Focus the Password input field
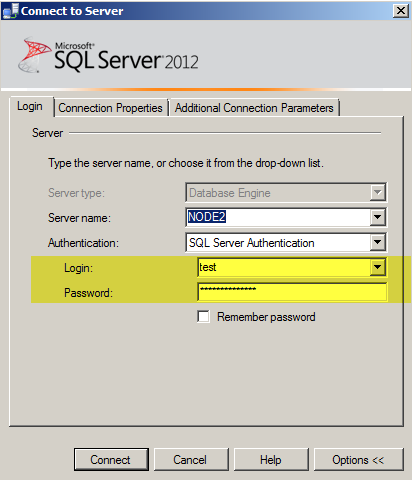This screenshot has height=480, width=412. point(292,292)
